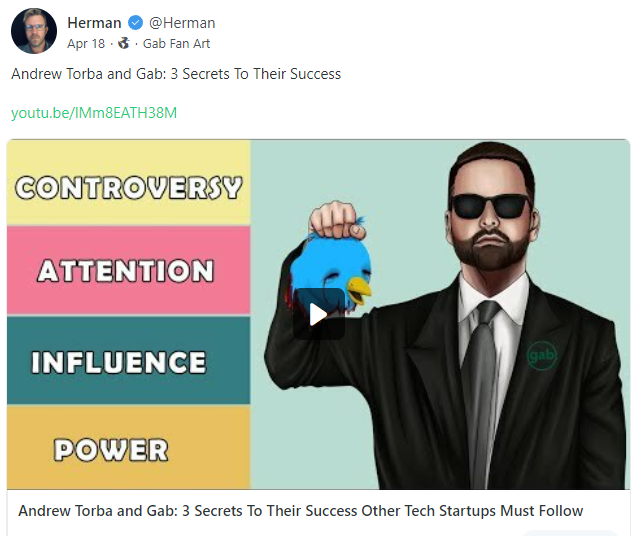
Task: Click the Herman display name
Action: [94, 23]
